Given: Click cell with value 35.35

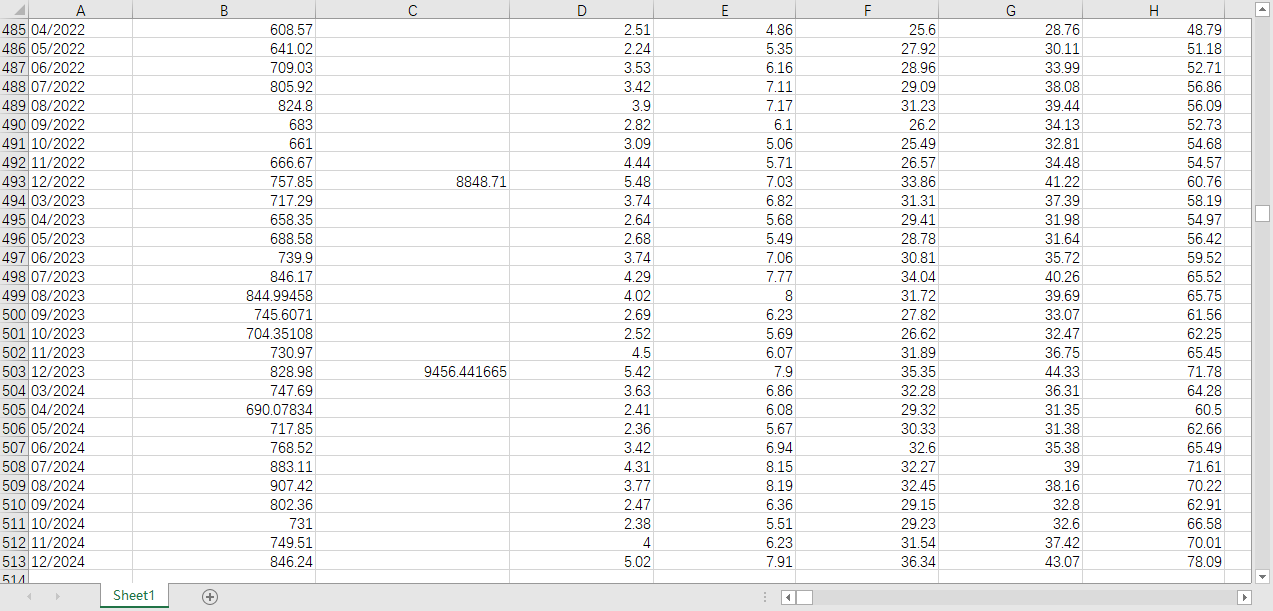Looking at the screenshot, I should pos(867,372).
